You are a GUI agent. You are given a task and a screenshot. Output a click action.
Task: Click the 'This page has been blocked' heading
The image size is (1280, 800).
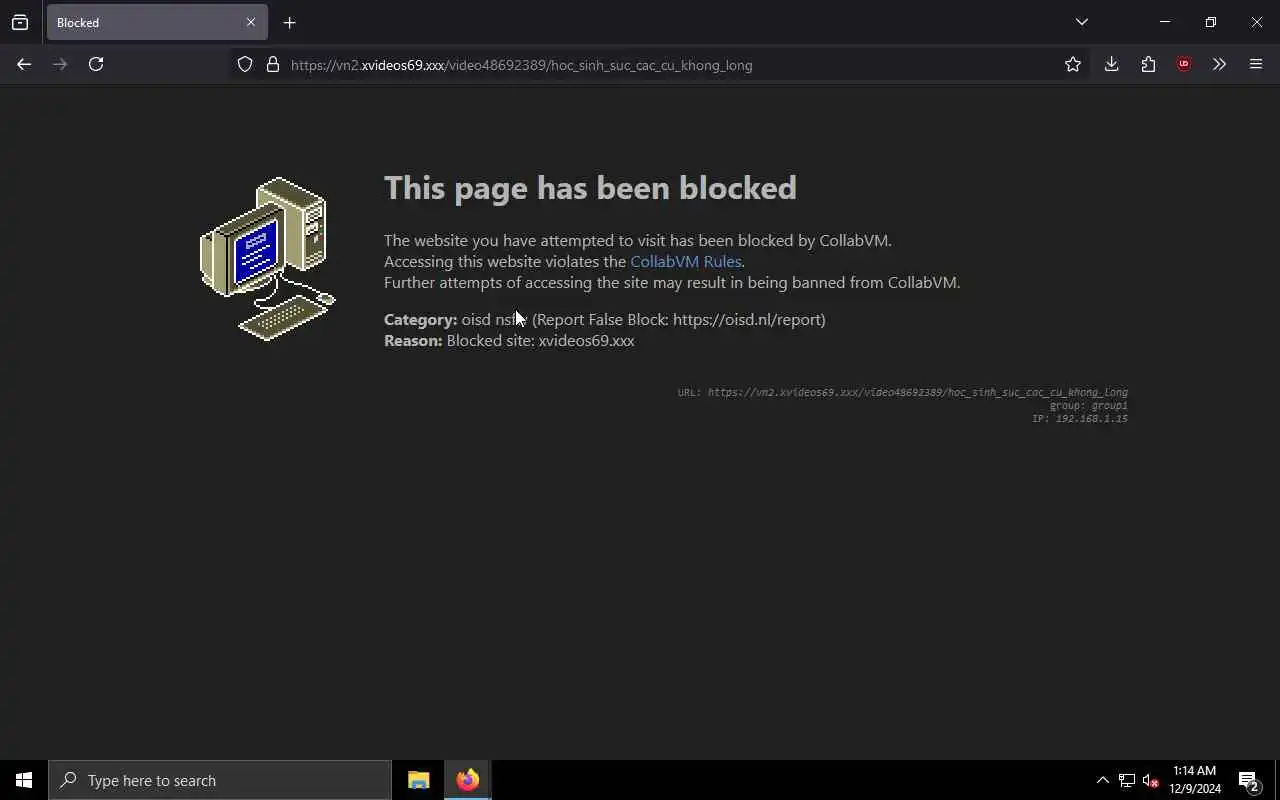coord(590,188)
